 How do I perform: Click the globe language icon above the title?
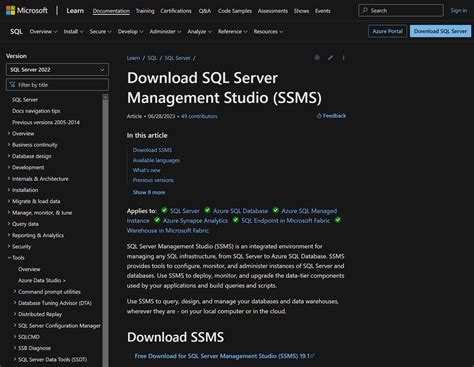coord(317,58)
